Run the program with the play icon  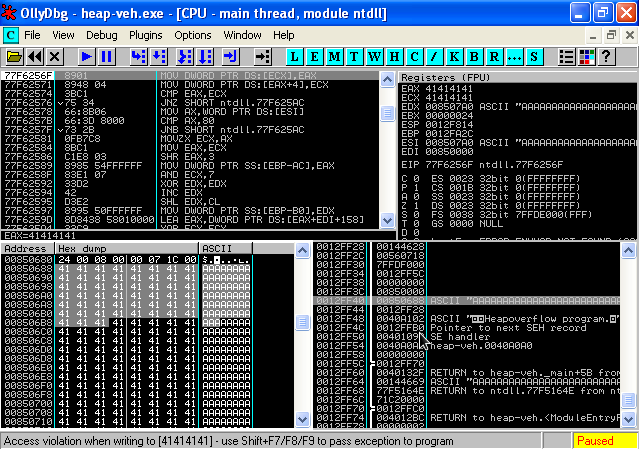[x=86, y=57]
